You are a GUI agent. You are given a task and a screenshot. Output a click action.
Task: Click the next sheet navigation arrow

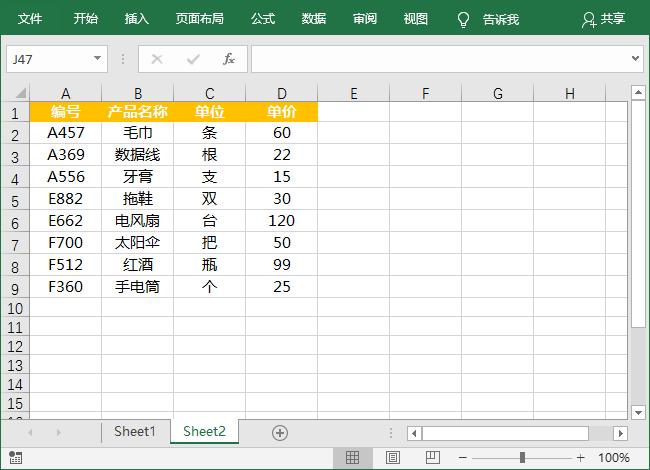pos(58,433)
